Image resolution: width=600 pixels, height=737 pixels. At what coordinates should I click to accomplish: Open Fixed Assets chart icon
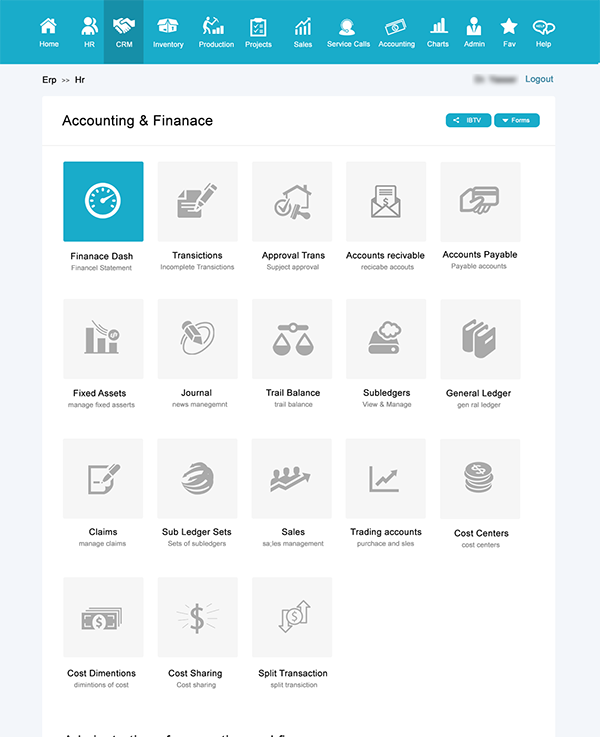point(103,339)
